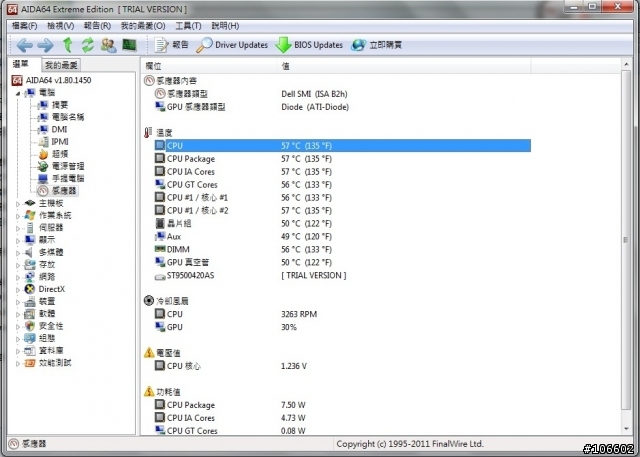This screenshot has height=457, width=640.
Task: Click the green monitor graph toolbar icon
Action: (129, 45)
